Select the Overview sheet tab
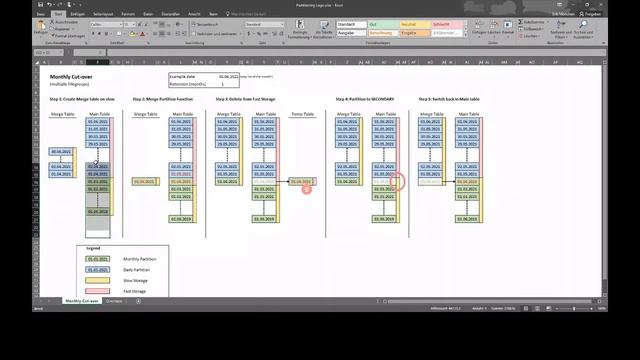Image resolution: width=640 pixels, height=360 pixels. click(114, 301)
